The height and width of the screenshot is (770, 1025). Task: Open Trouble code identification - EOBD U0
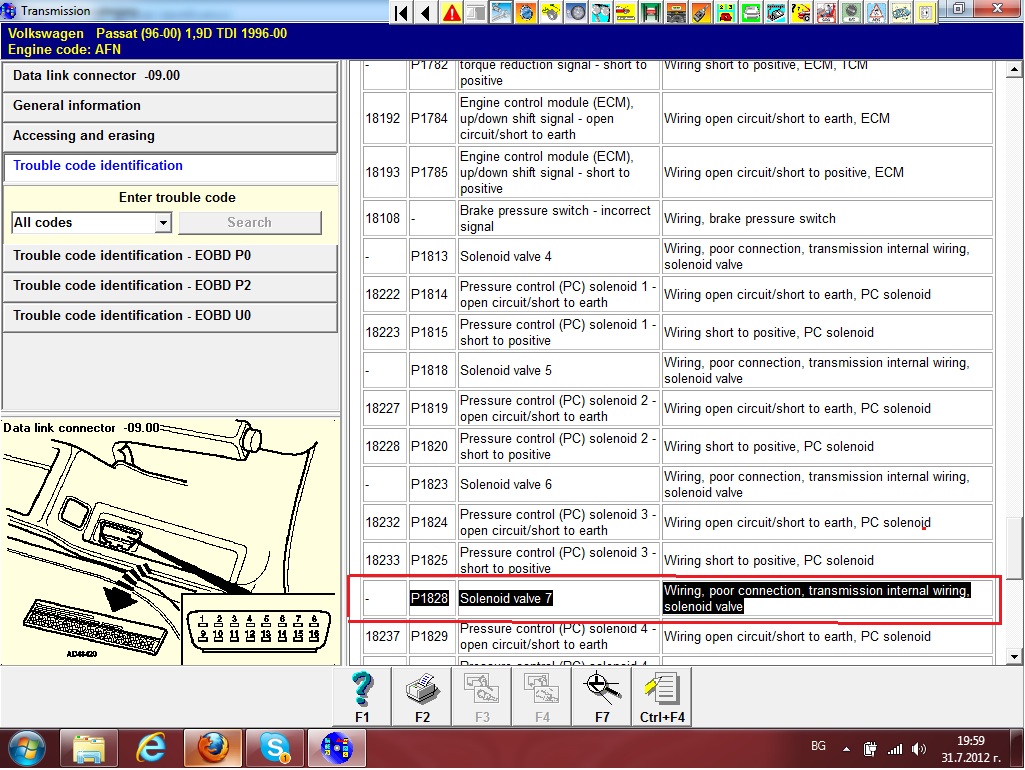pyautogui.click(x=170, y=316)
